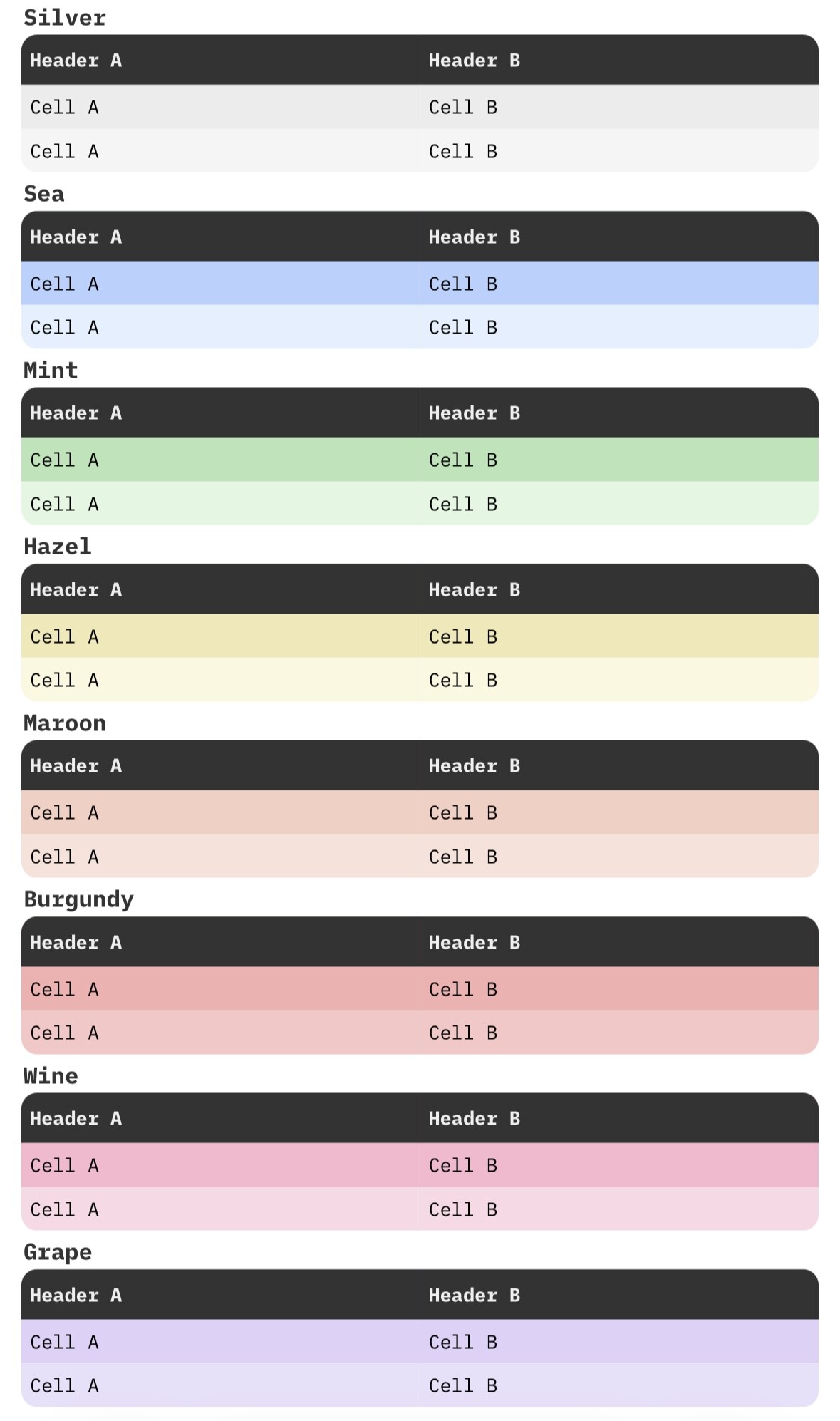Click Header B in the Burgundy table
Viewport: 840px width, 1421px height.
(x=474, y=942)
